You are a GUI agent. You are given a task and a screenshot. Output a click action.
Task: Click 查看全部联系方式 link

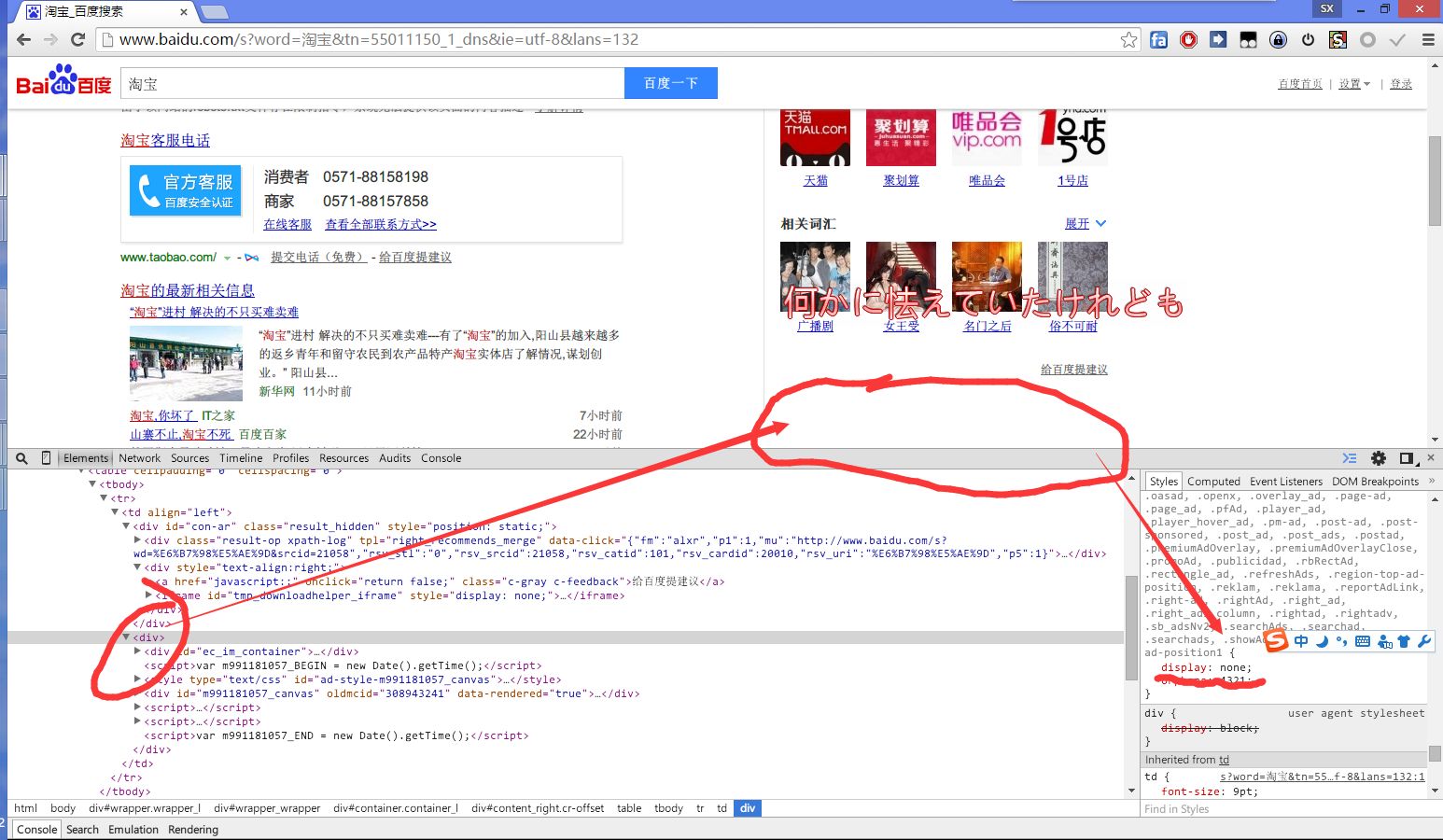click(x=381, y=225)
